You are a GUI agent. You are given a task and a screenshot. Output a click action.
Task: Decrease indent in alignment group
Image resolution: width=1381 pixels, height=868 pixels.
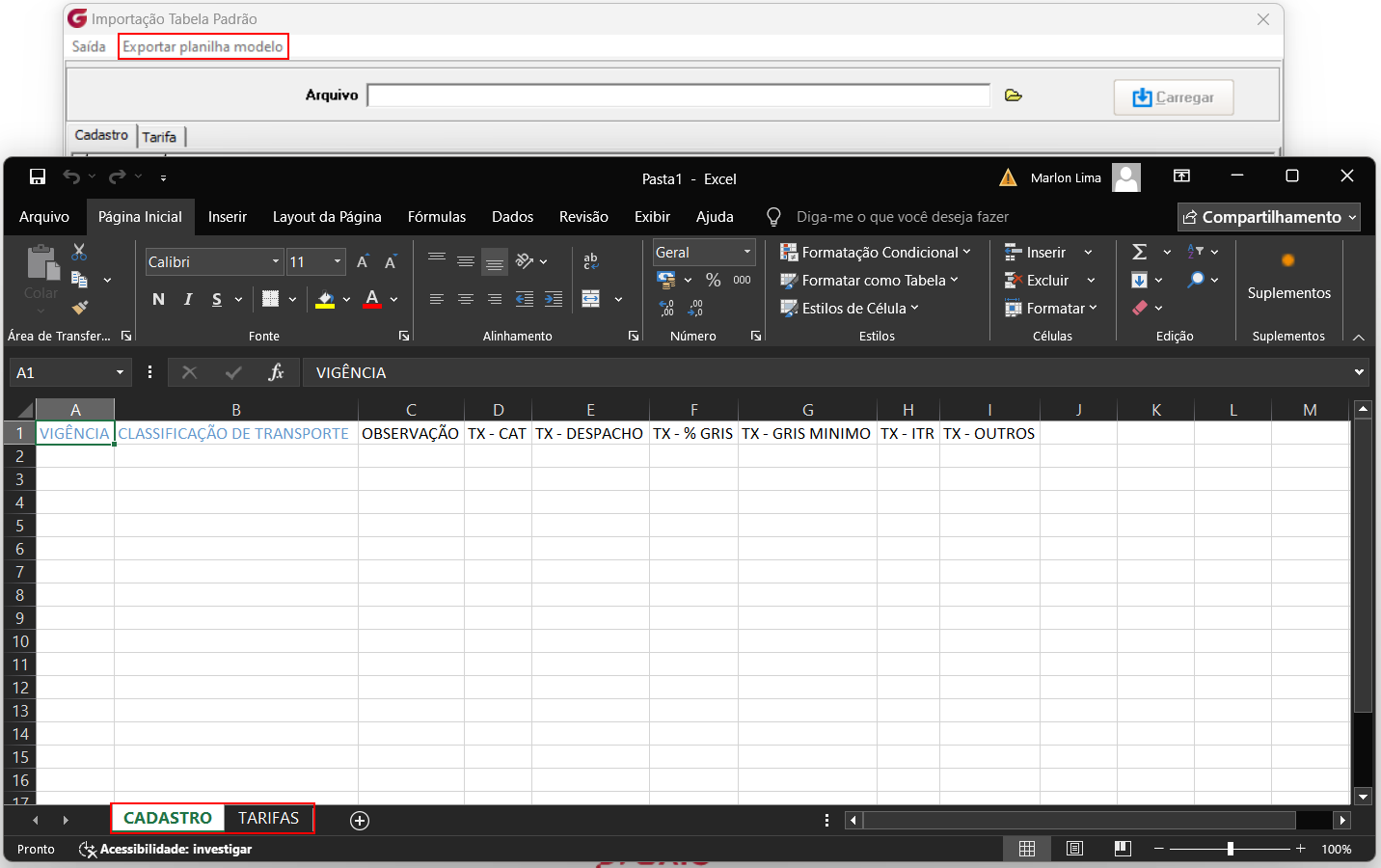pos(525,299)
